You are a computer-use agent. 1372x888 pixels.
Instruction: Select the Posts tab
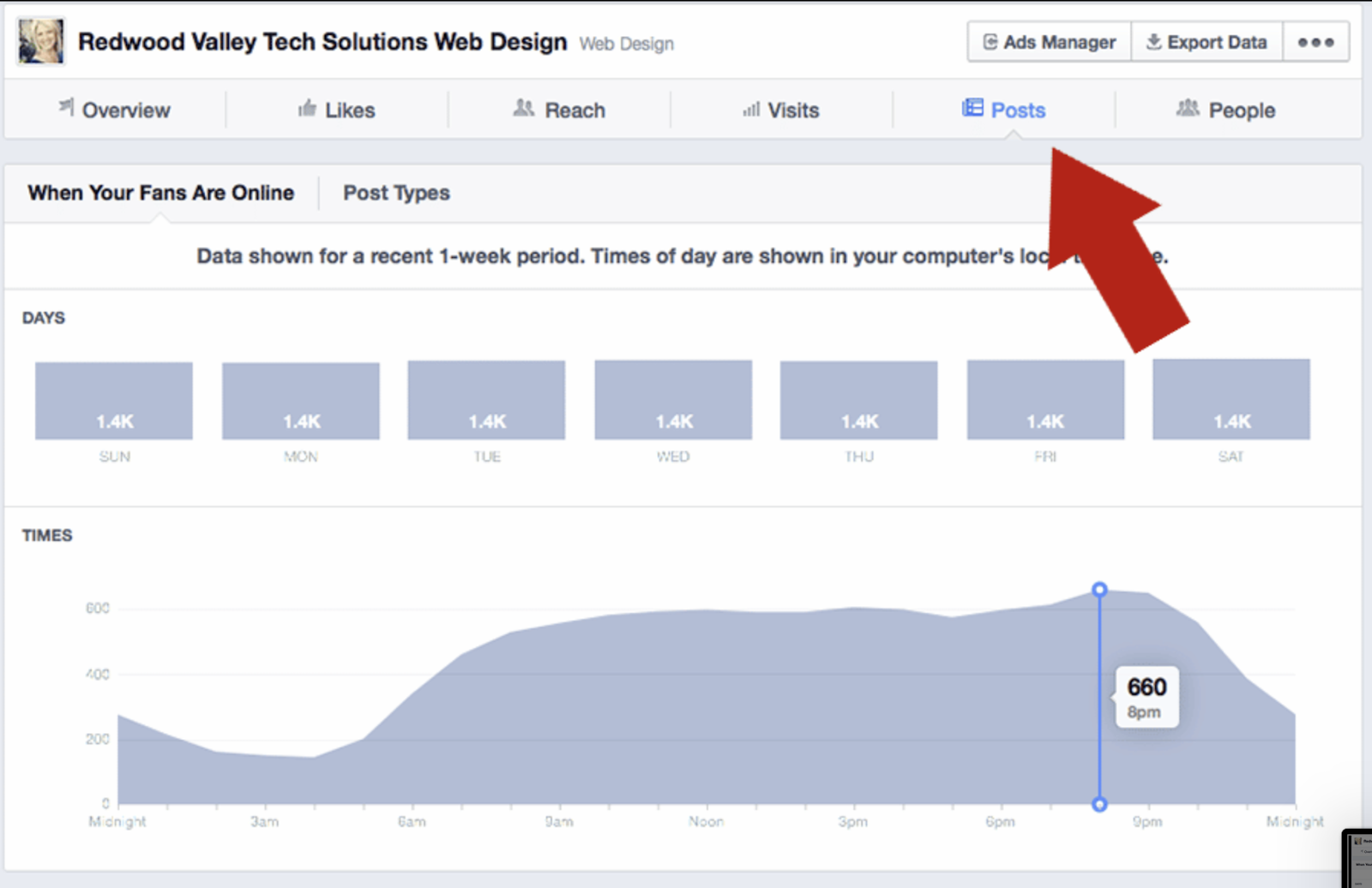click(1003, 110)
